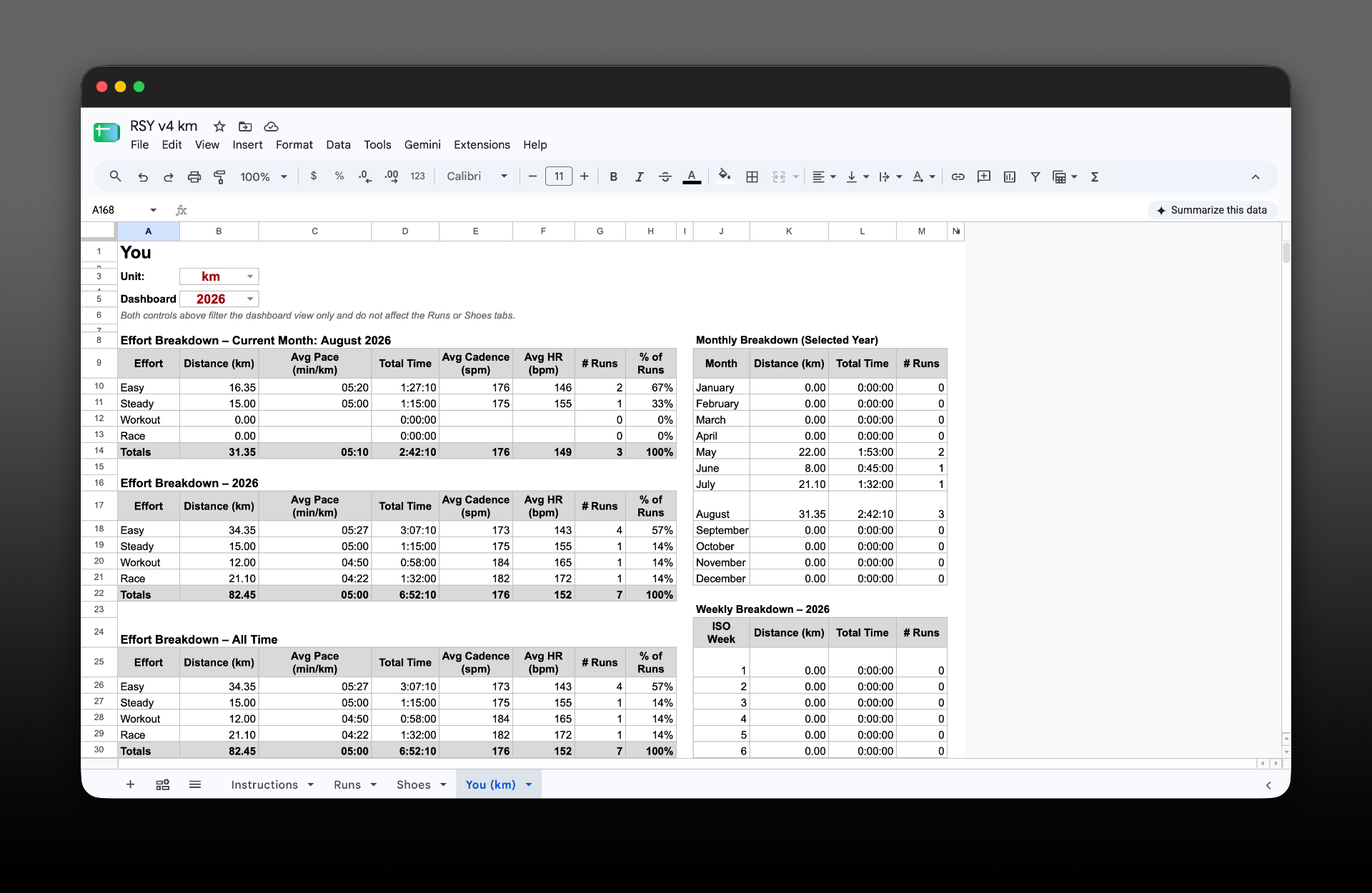
Task: Star the RSY v4 km document
Action: pyautogui.click(x=219, y=126)
